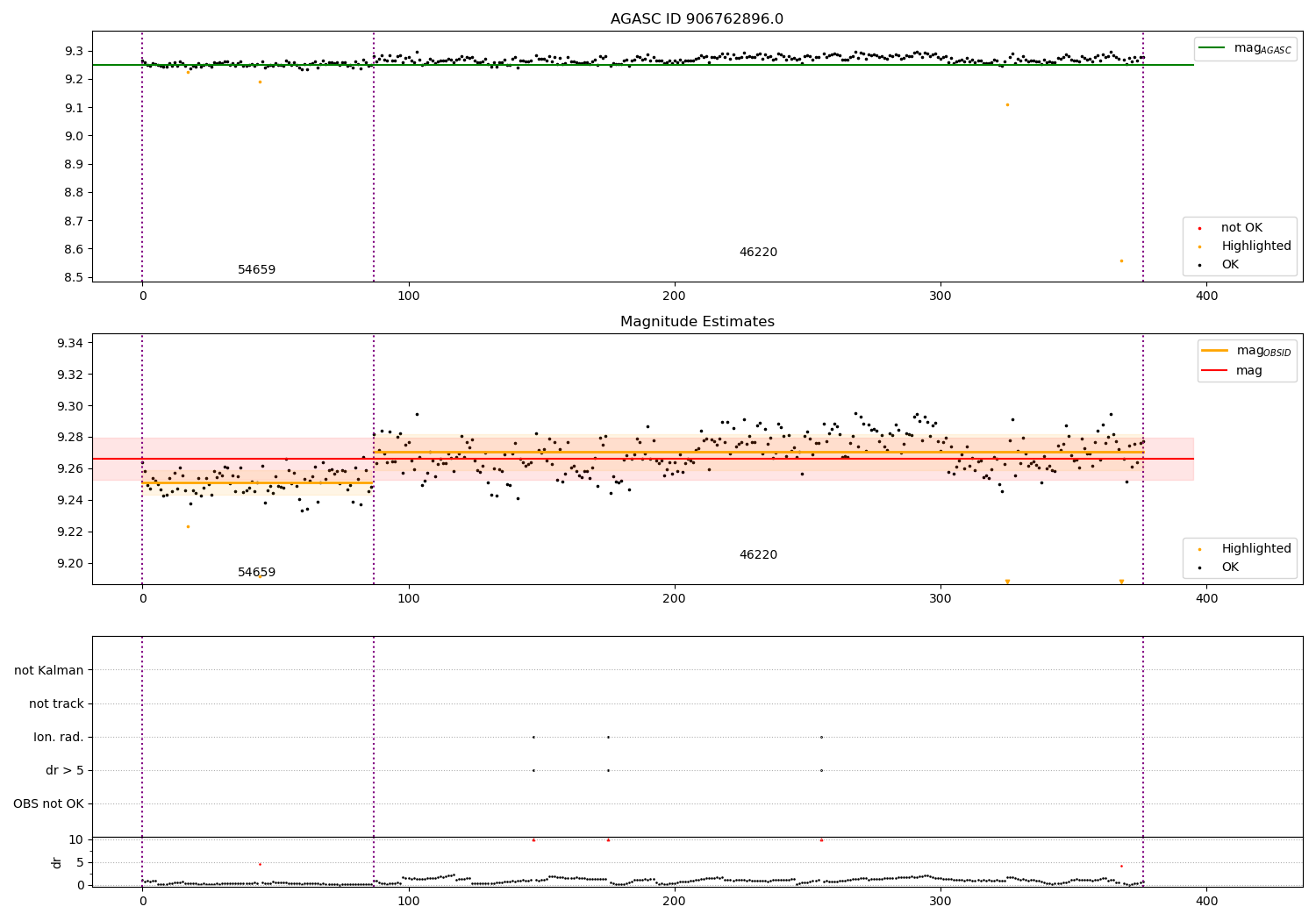1316x921 pixels.
Task: Click the not track row label
Action: tap(56, 704)
